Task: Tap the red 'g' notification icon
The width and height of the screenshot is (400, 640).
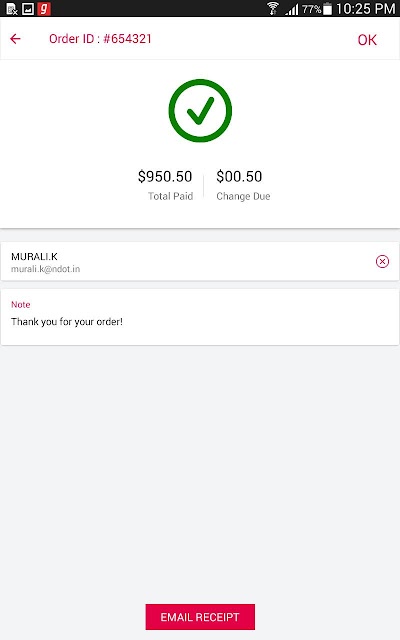Action: point(44,8)
